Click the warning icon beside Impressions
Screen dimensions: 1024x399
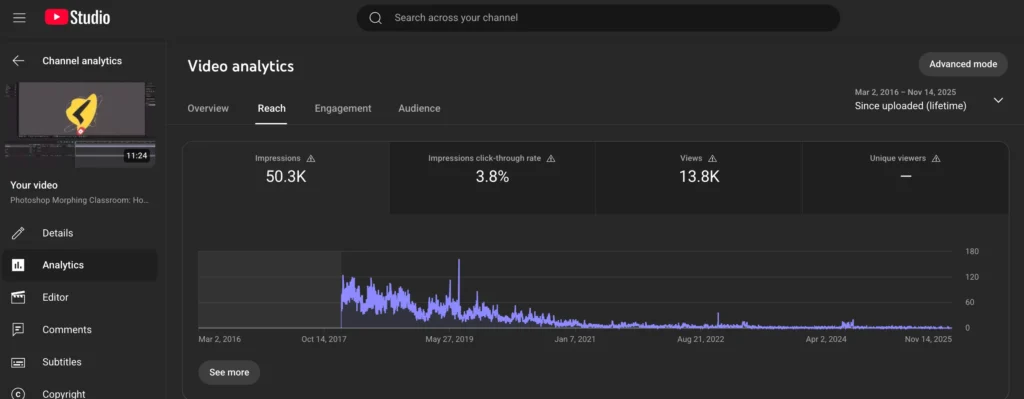coord(311,158)
